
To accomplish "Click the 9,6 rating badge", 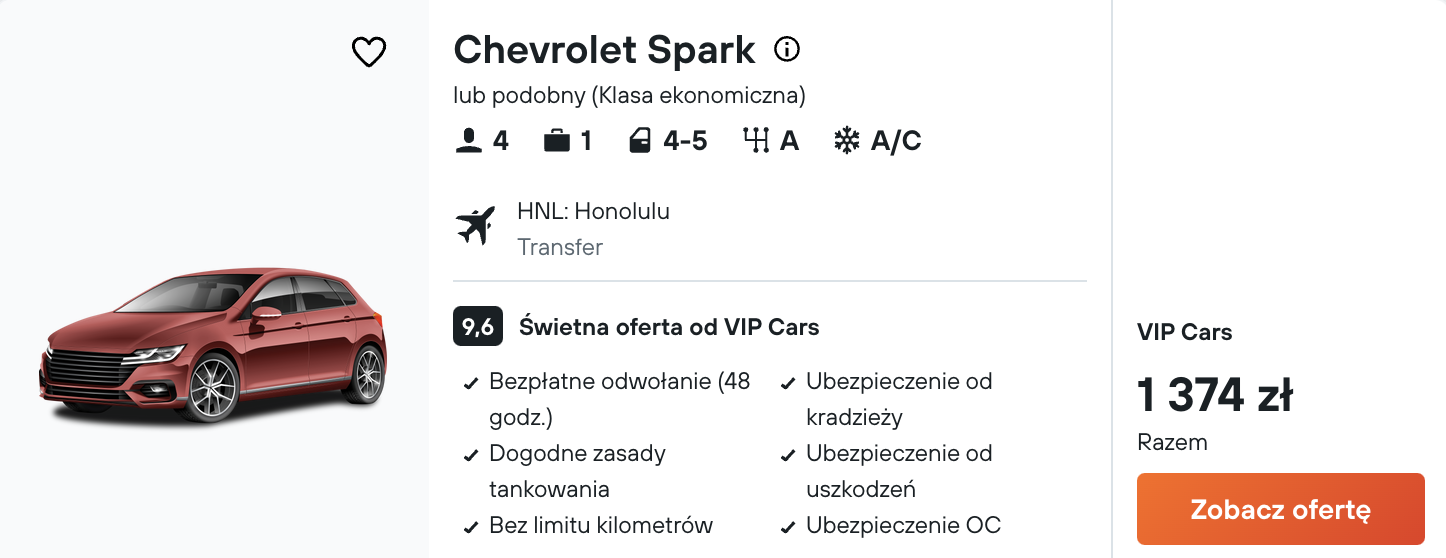I will [477, 327].
